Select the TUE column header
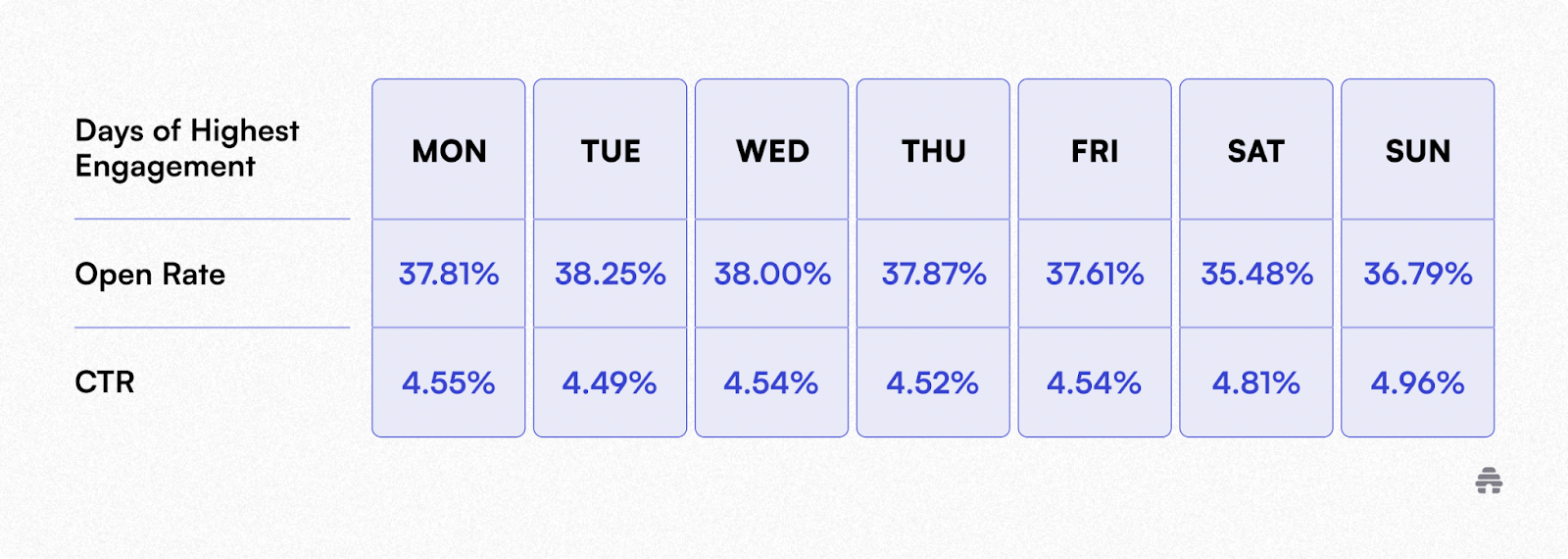This screenshot has width=1568, height=559. tap(611, 150)
